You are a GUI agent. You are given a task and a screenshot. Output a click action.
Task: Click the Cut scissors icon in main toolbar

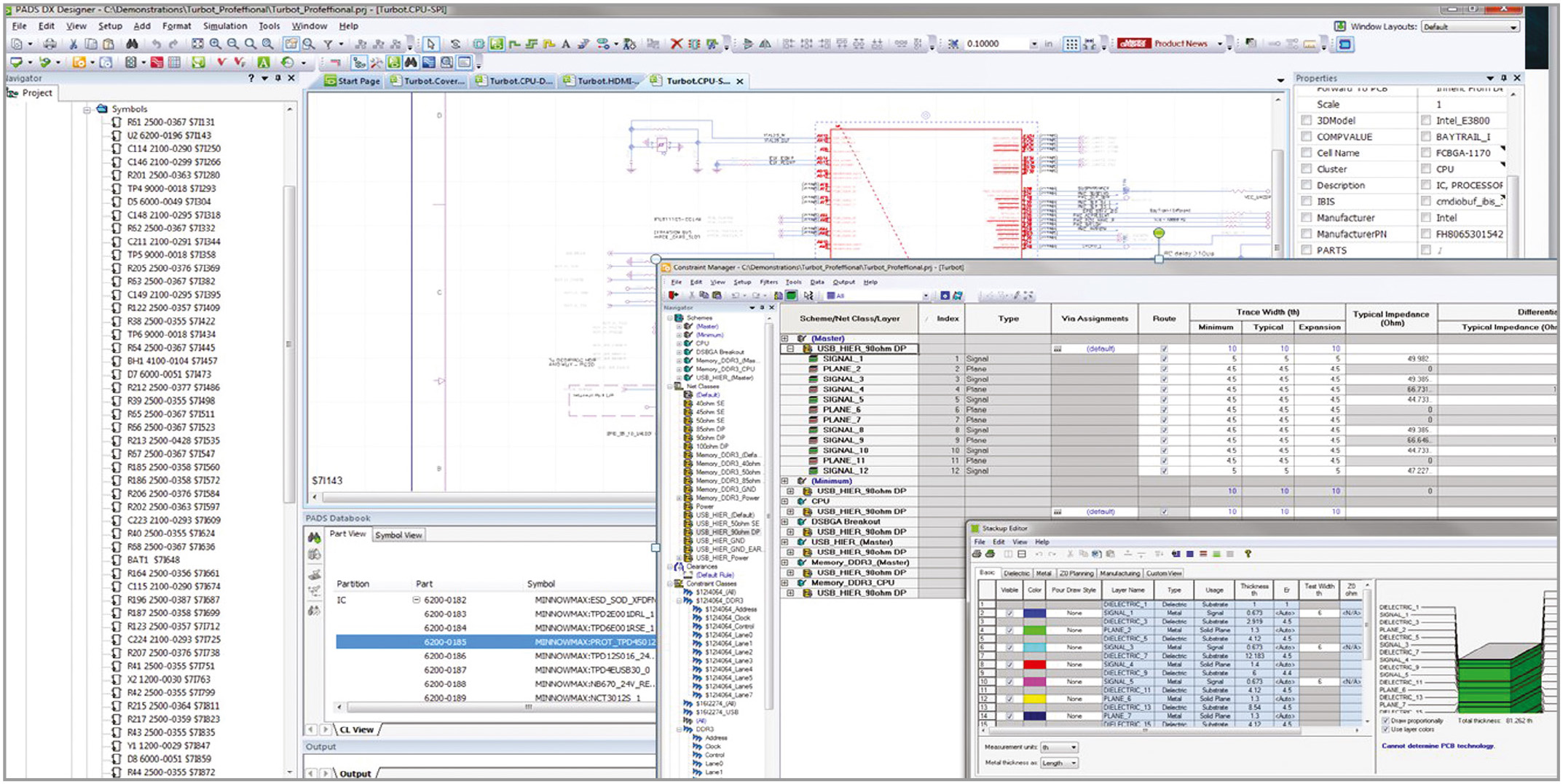(74, 44)
